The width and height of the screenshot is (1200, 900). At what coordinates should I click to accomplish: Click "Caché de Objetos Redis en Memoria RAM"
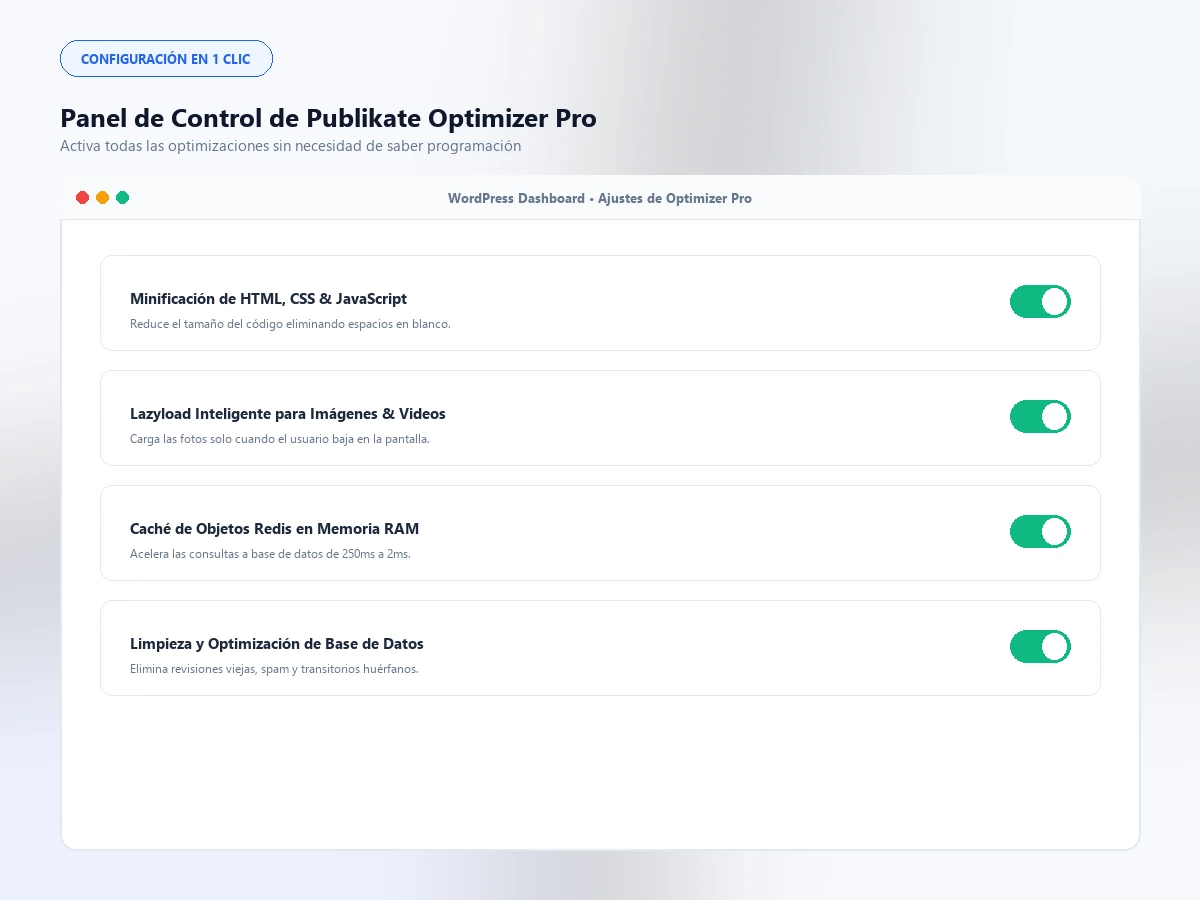(x=275, y=529)
